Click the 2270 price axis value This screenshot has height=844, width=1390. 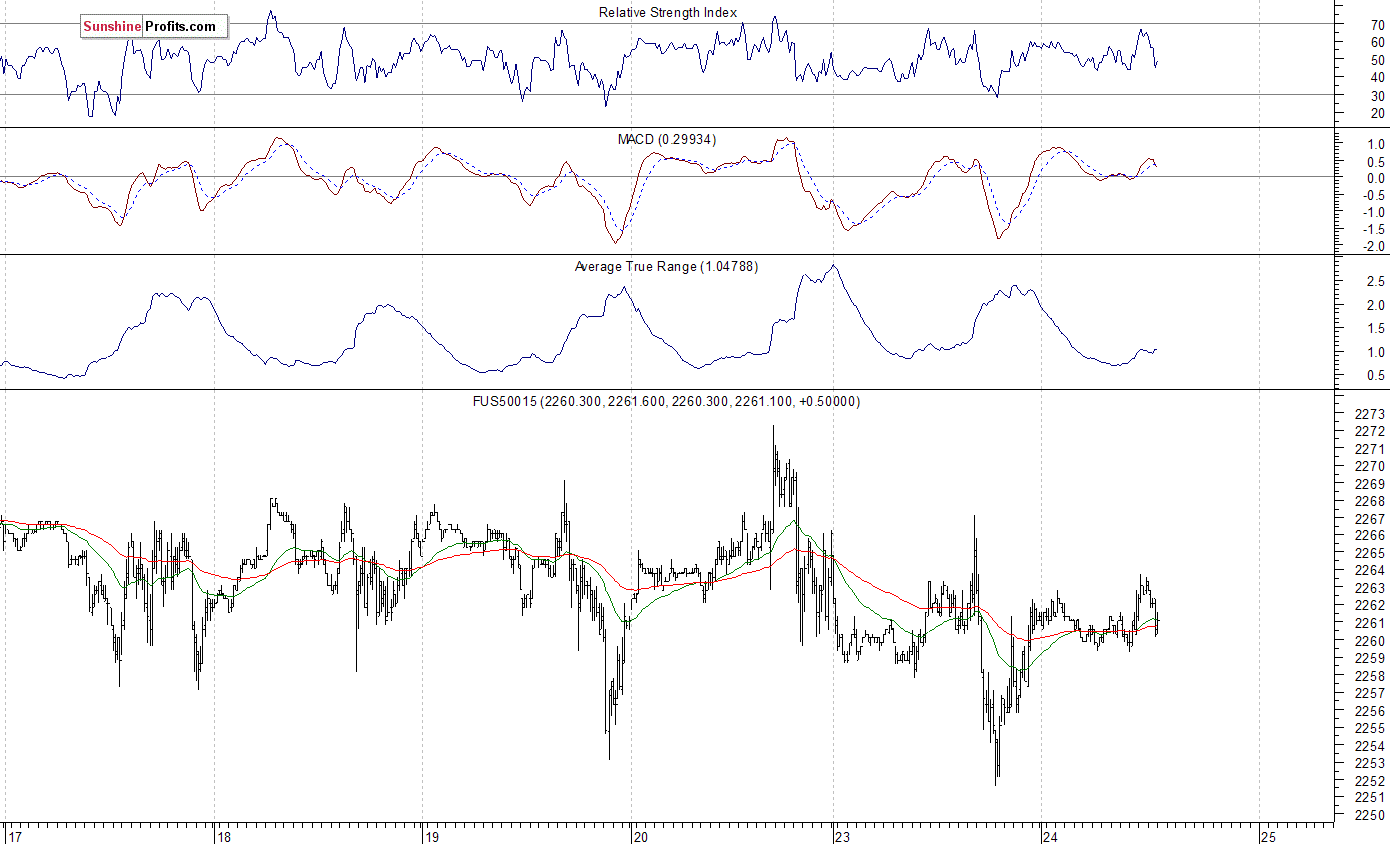coord(1369,467)
